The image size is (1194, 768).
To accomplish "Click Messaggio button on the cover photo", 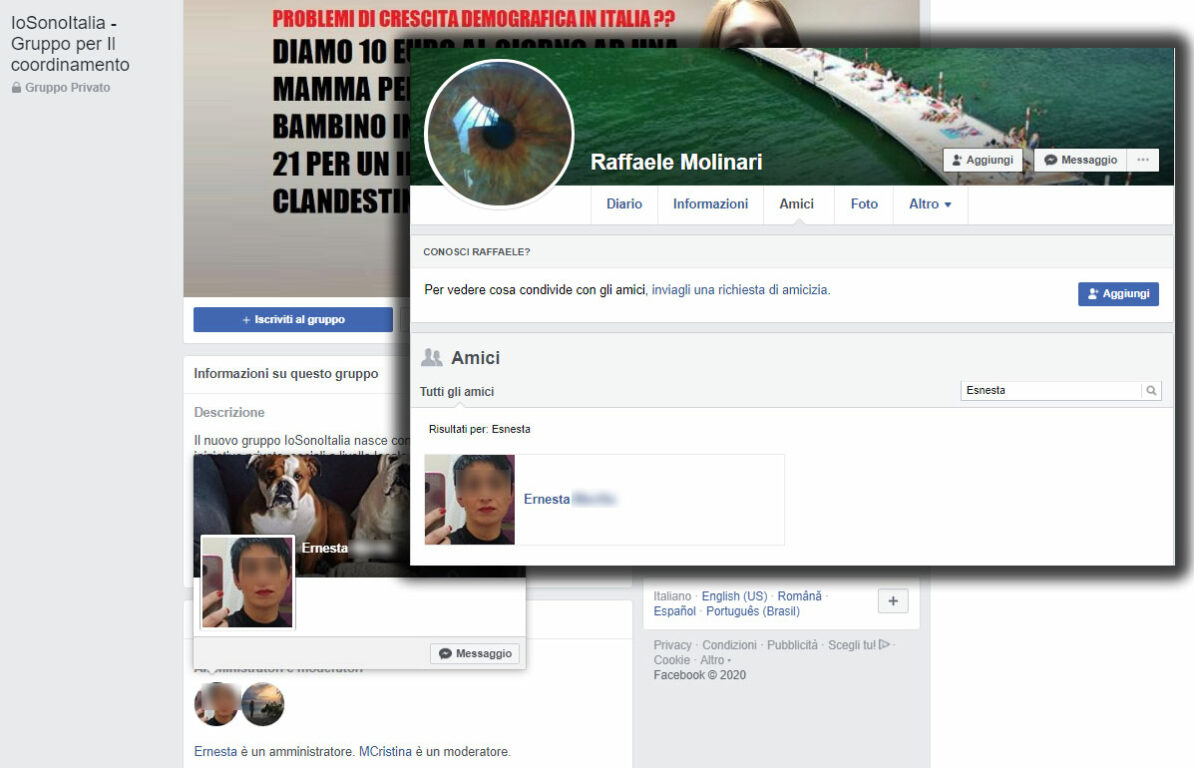I will 1081,160.
